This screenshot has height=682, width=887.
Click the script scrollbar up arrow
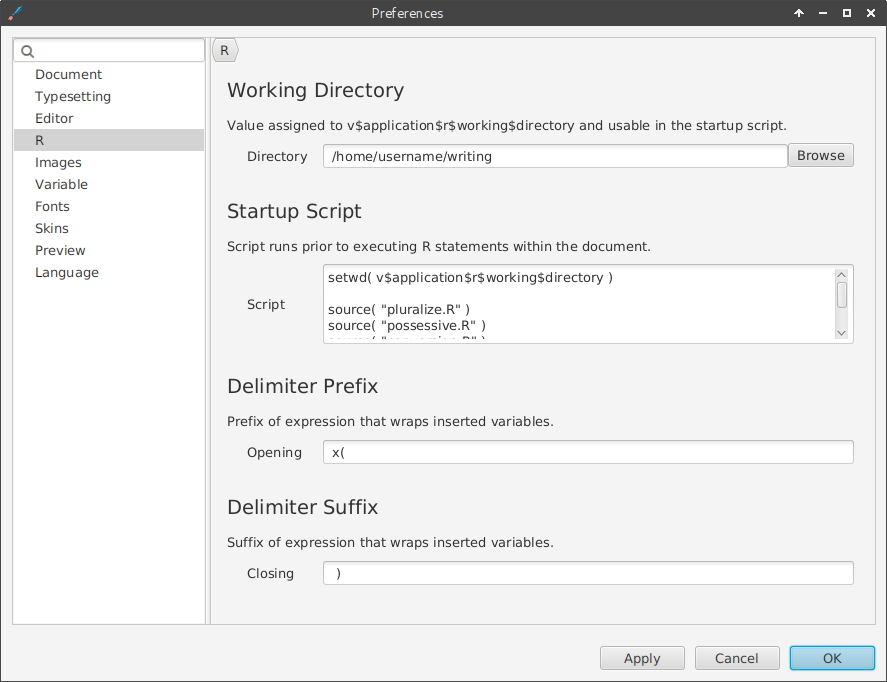coord(842,275)
